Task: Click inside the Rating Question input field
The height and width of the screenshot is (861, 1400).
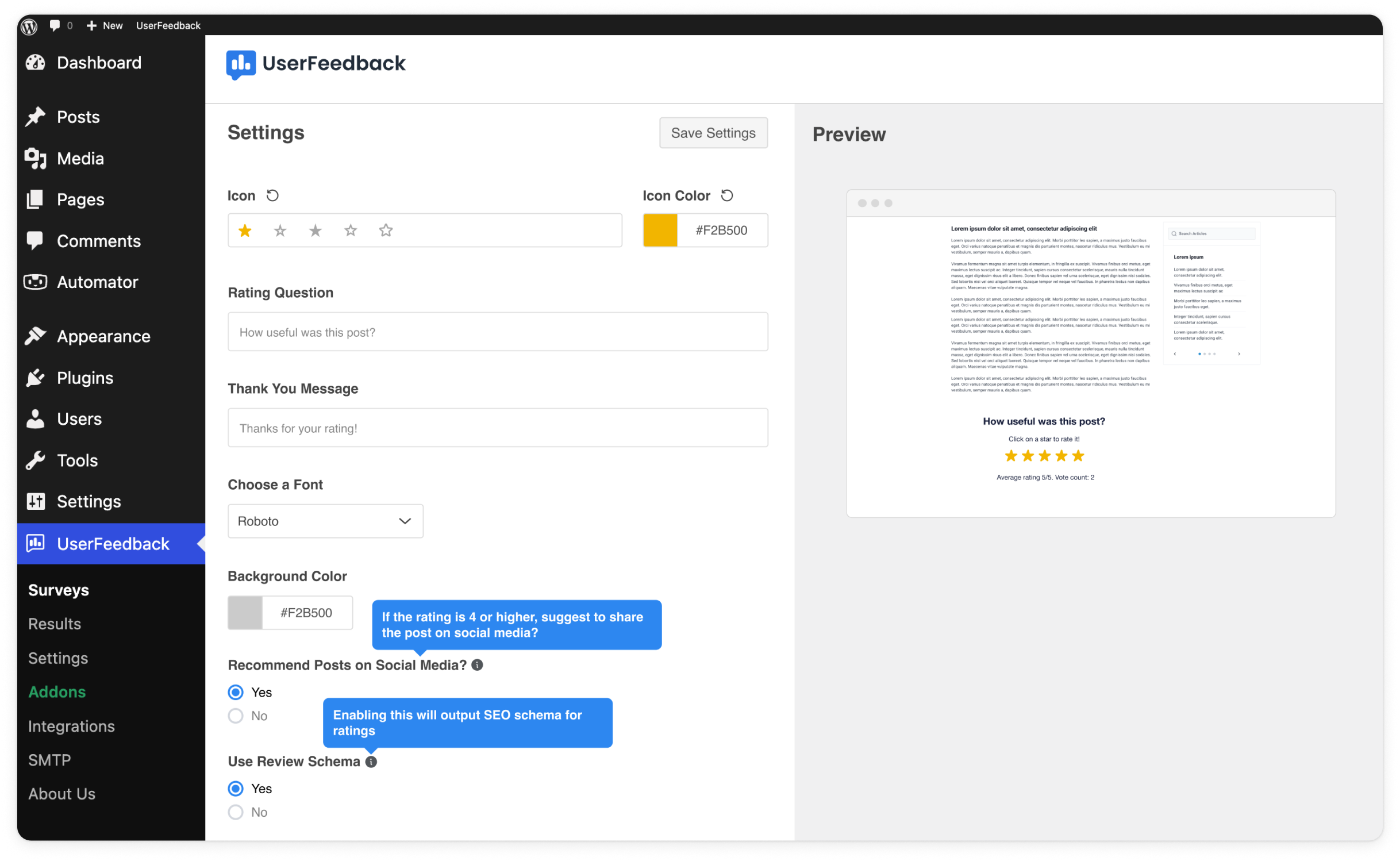Action: (497, 332)
